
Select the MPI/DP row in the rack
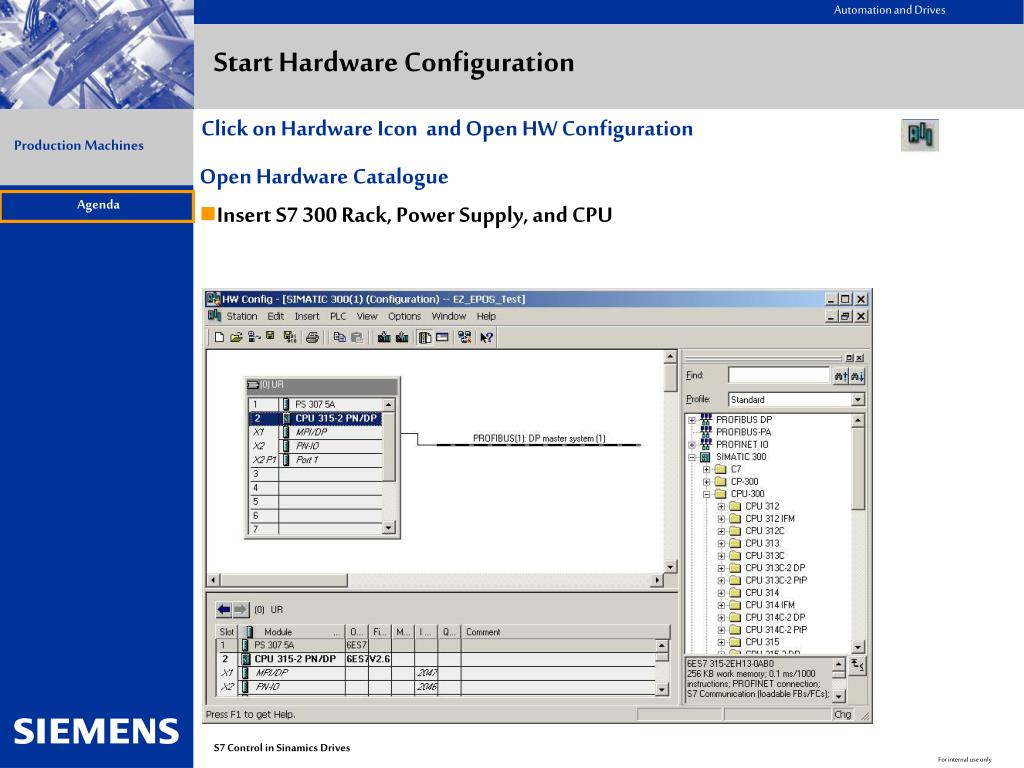point(315,432)
